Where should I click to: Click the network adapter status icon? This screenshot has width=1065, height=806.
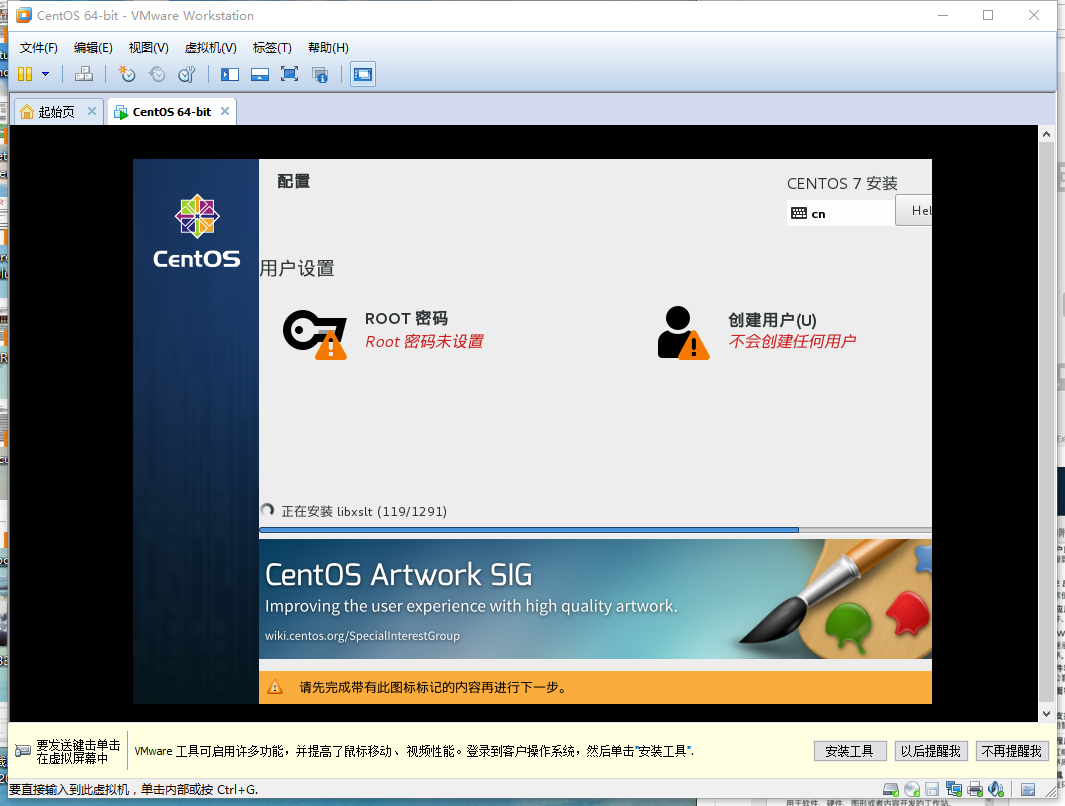coord(954,789)
